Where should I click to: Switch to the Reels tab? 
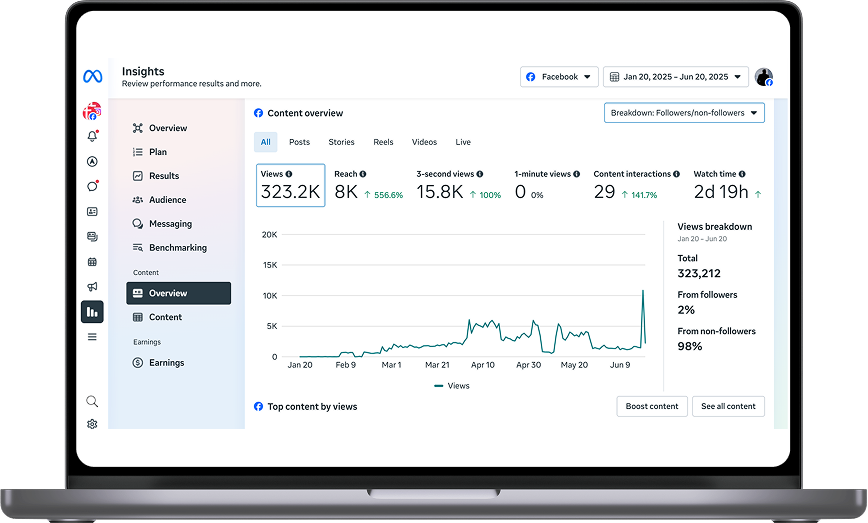click(384, 142)
